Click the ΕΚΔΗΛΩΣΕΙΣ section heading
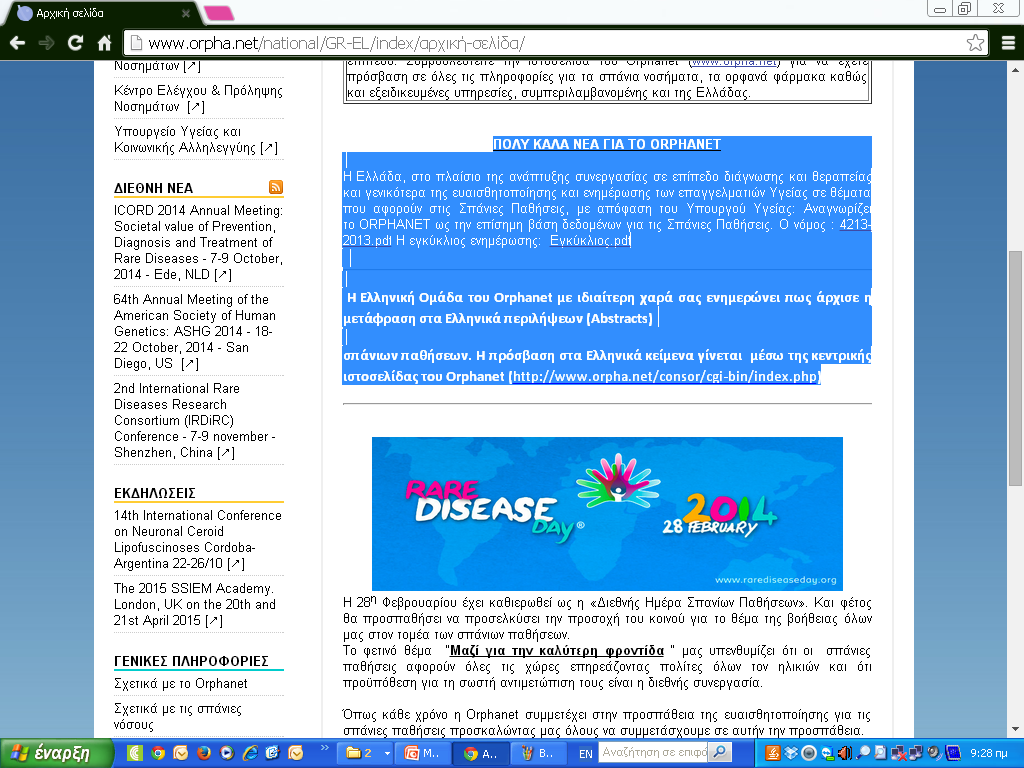 coord(155,493)
